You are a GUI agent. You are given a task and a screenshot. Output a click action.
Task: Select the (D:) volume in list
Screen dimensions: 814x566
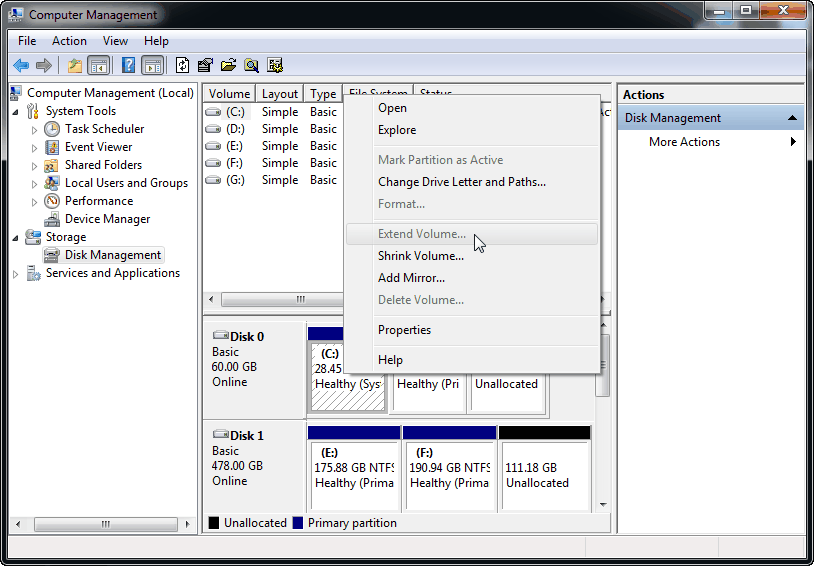(x=235, y=129)
